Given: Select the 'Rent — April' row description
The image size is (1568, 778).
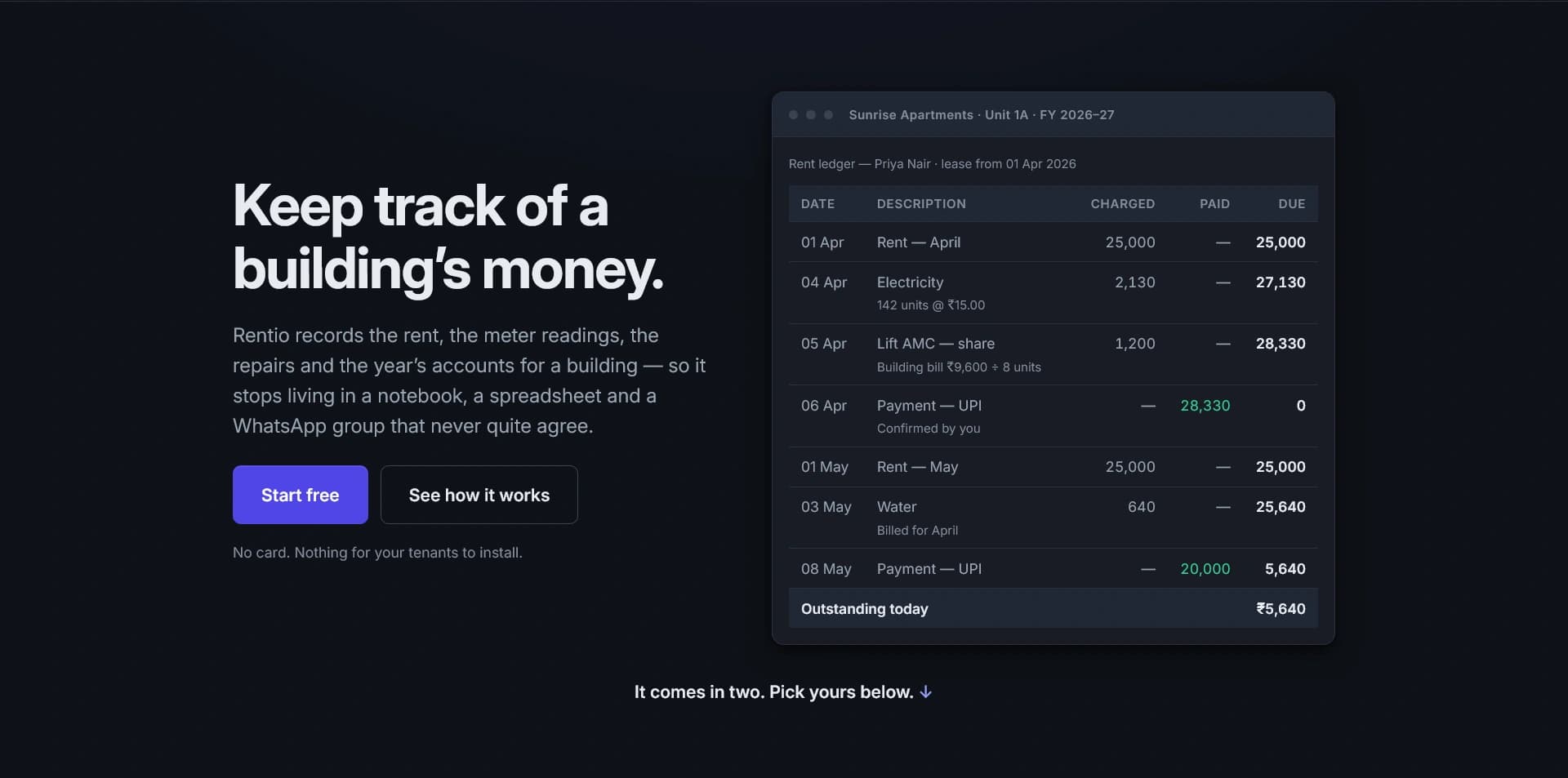Looking at the screenshot, I should 919,242.
